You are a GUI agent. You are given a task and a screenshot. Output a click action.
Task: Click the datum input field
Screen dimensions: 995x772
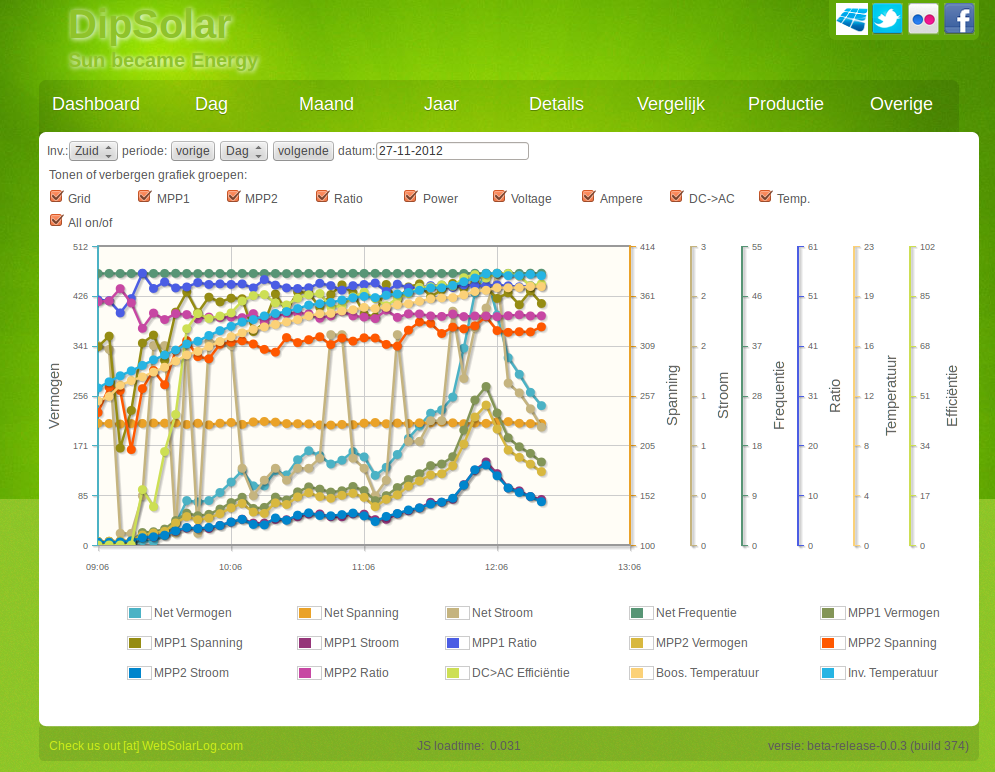pos(450,150)
